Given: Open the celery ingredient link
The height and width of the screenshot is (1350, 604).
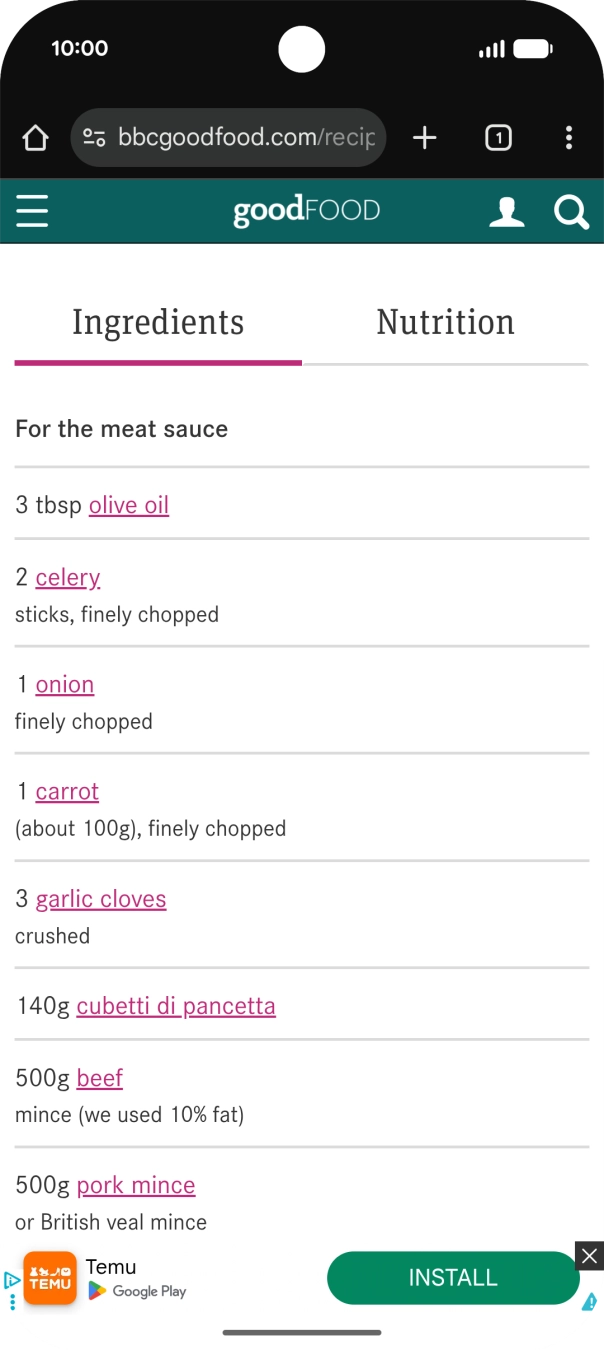Looking at the screenshot, I should click(x=68, y=577).
